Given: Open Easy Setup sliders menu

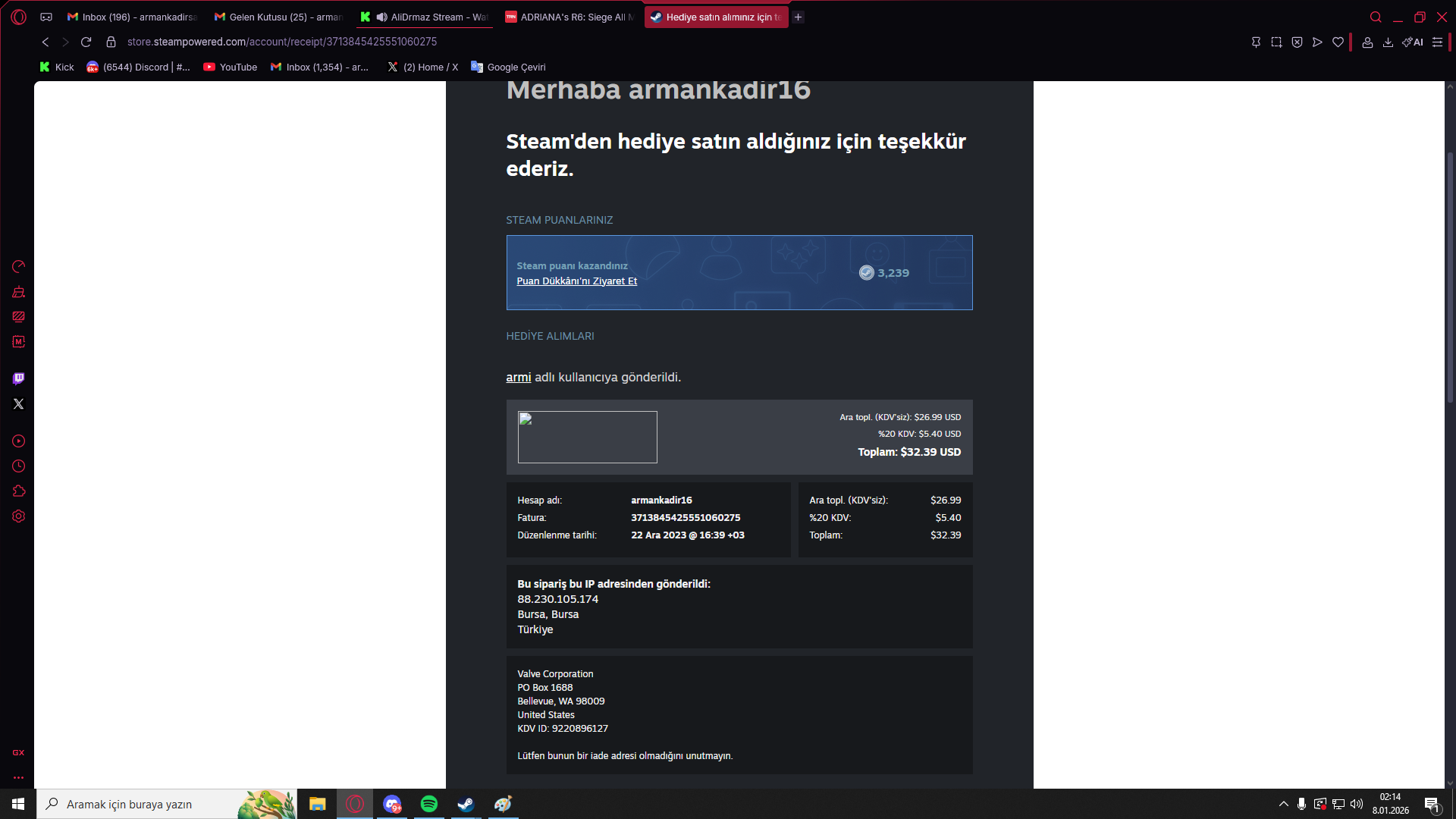Looking at the screenshot, I should [1437, 42].
